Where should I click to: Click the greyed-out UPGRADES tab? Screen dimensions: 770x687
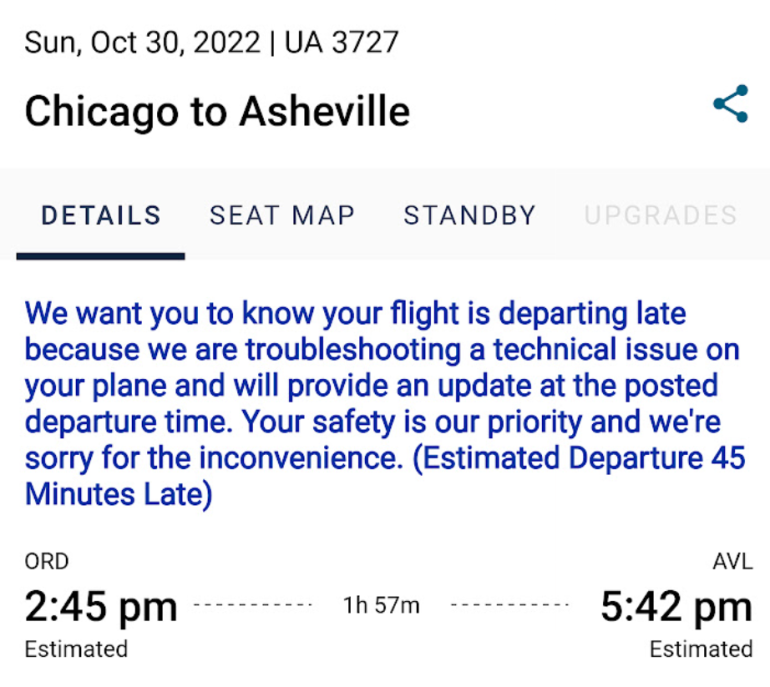661,215
